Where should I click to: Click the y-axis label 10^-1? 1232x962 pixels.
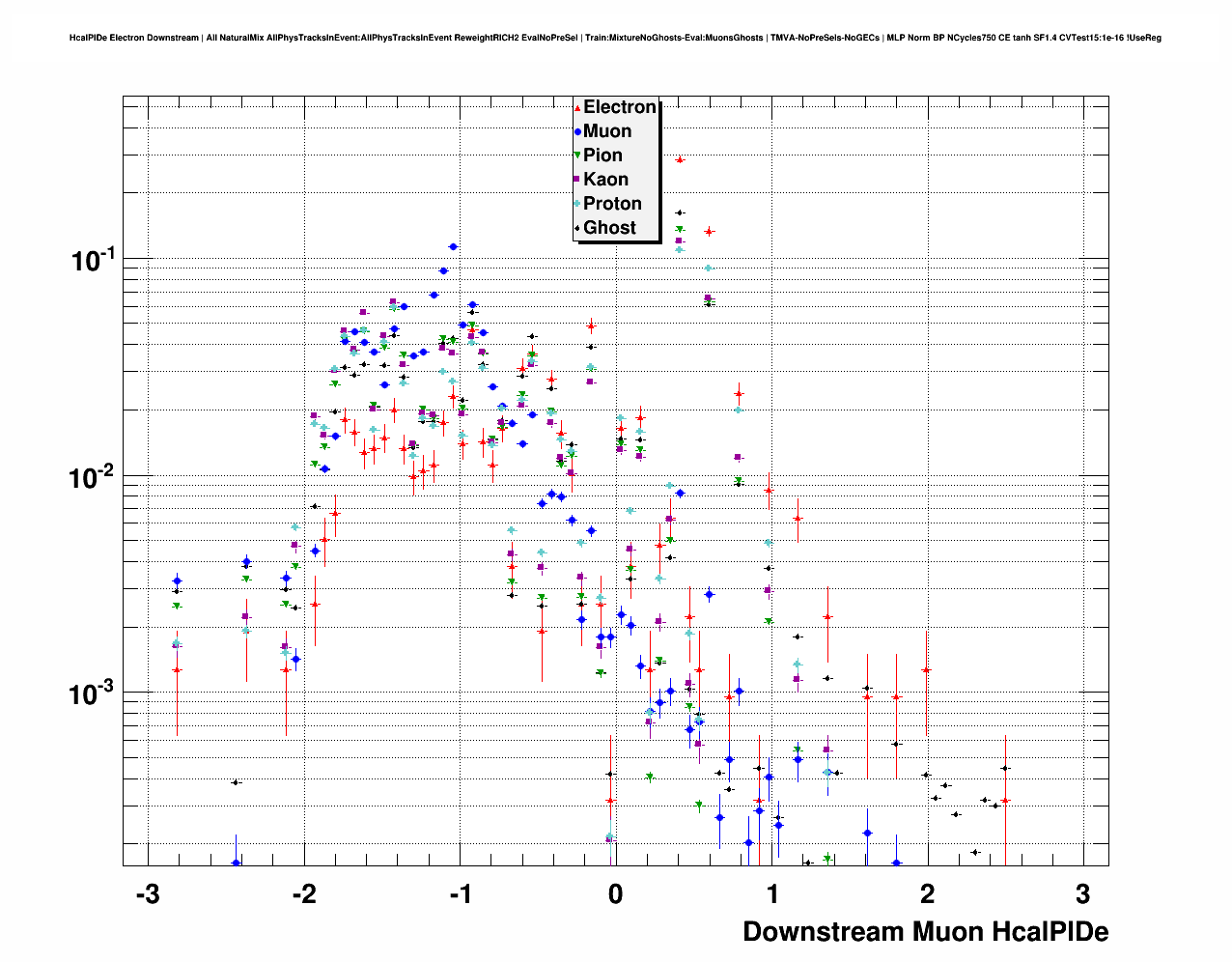93,259
